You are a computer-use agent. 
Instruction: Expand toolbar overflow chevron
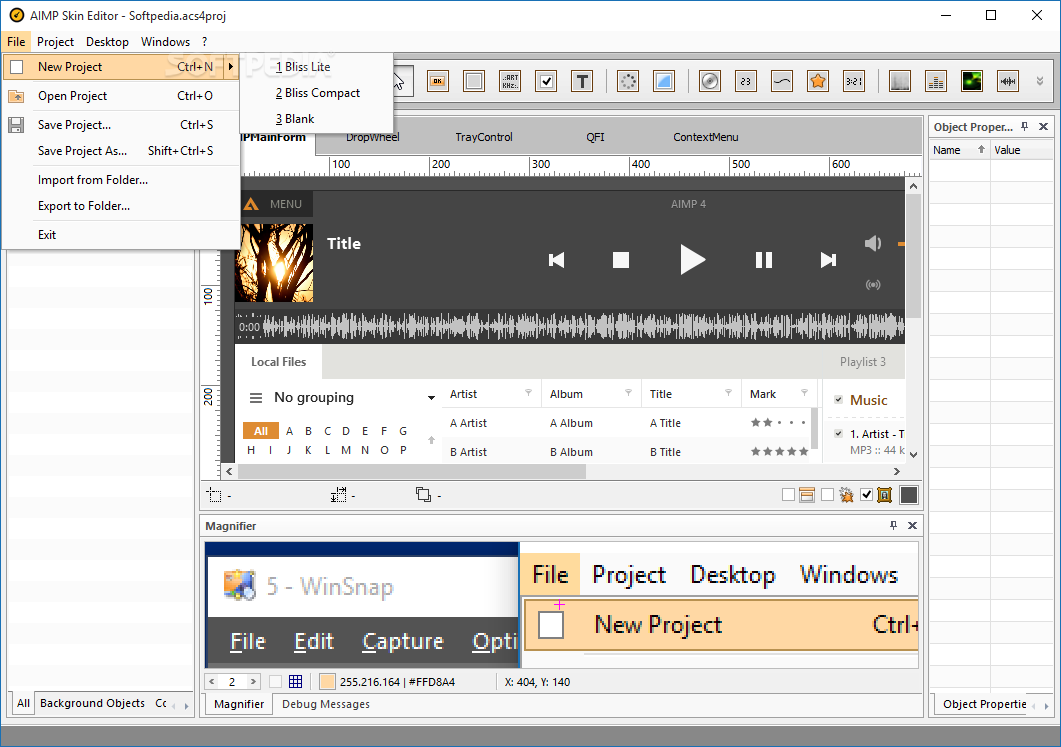[1040, 82]
